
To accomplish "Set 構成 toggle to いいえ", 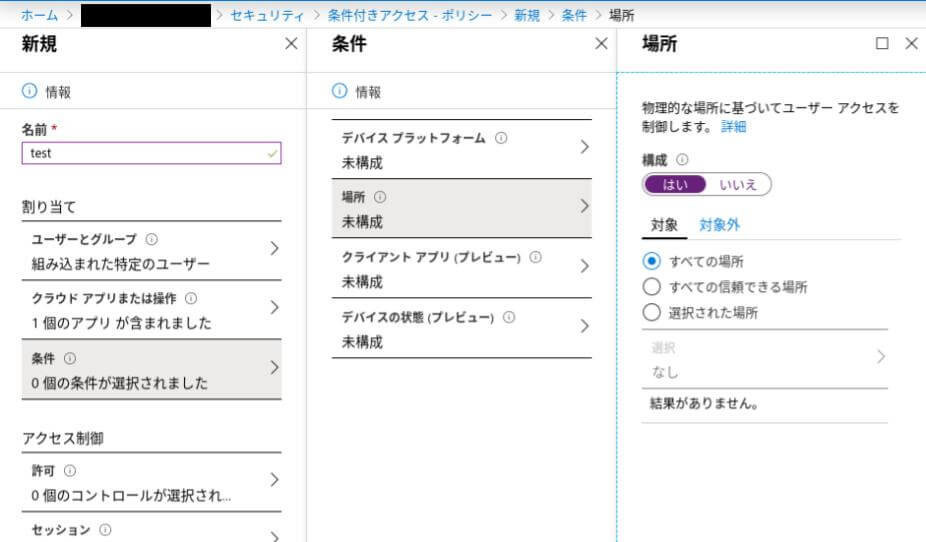I will pos(738,185).
